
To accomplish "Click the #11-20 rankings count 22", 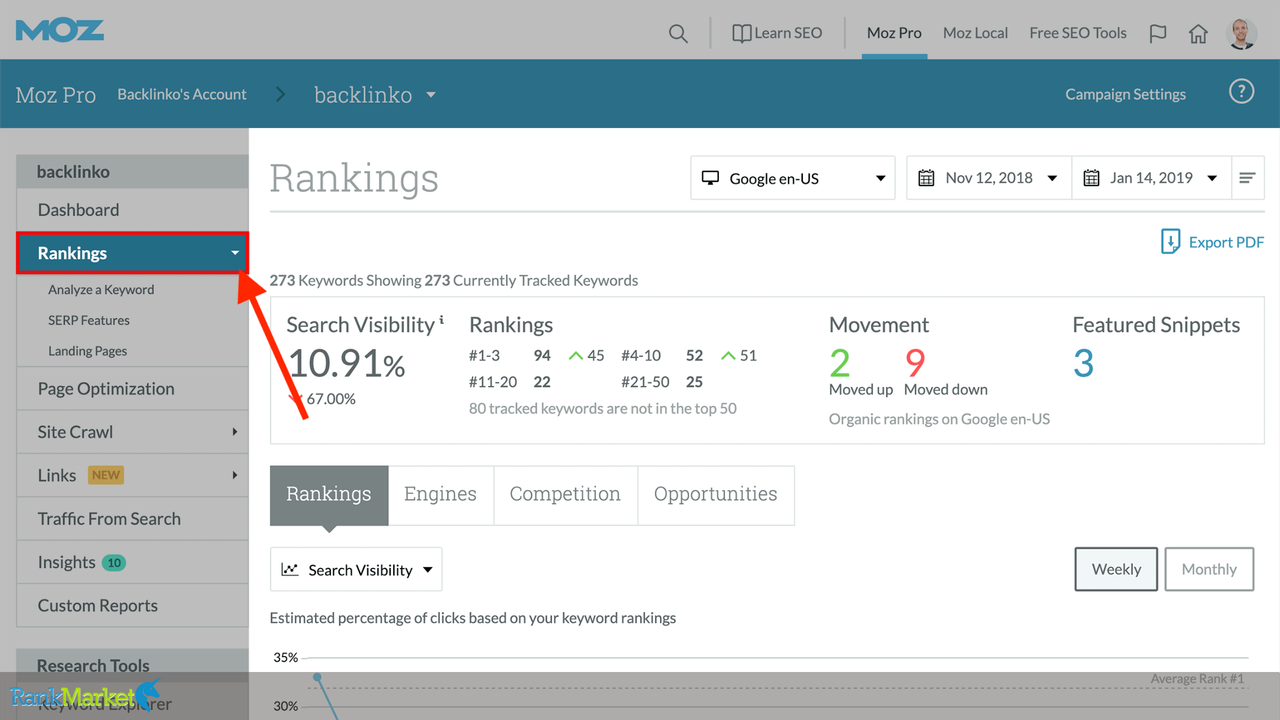I will [x=542, y=382].
